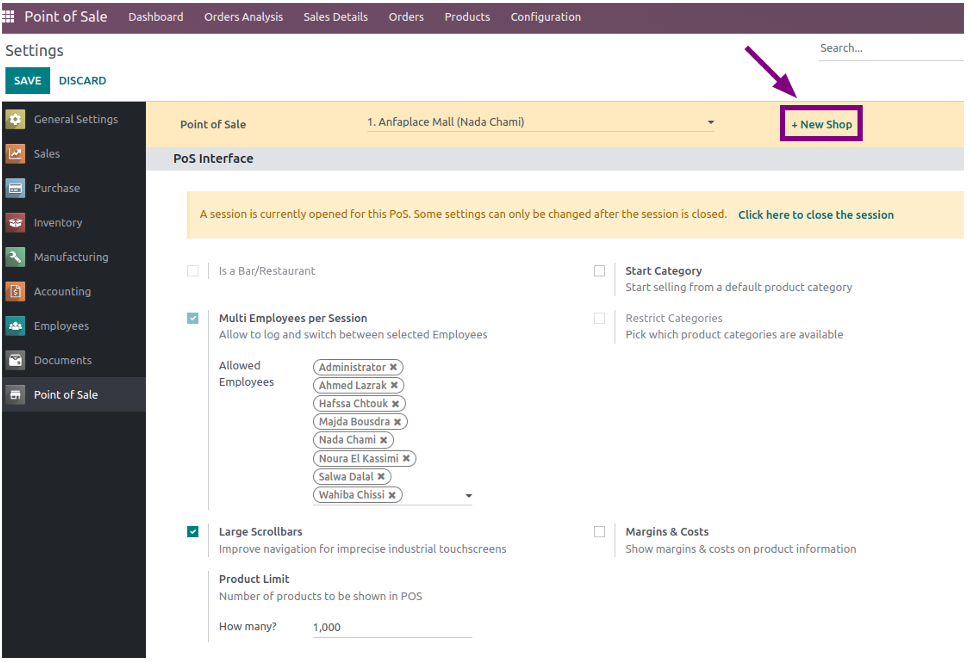Image resolution: width=970 pixels, height=662 pixels.
Task: Focus the Product Limit How many field
Action: 392,627
